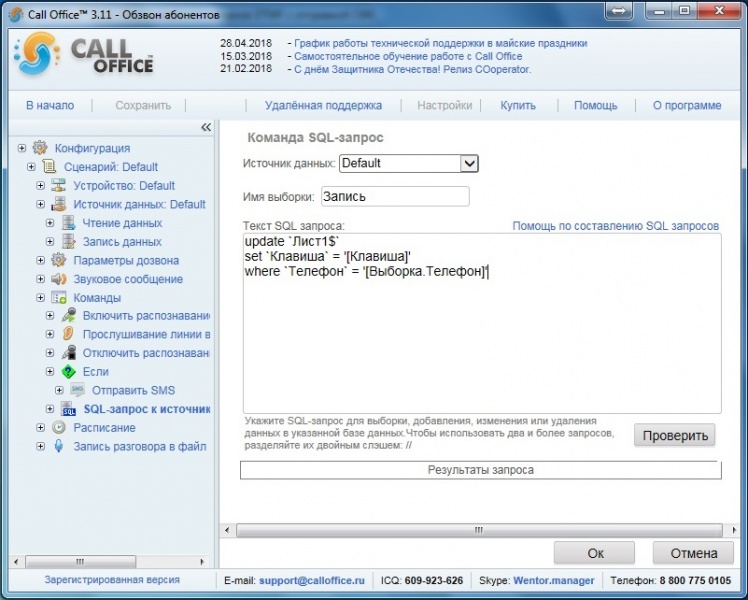Click the Запись разговора microphone icon
The height and width of the screenshot is (600, 748).
click(59, 446)
